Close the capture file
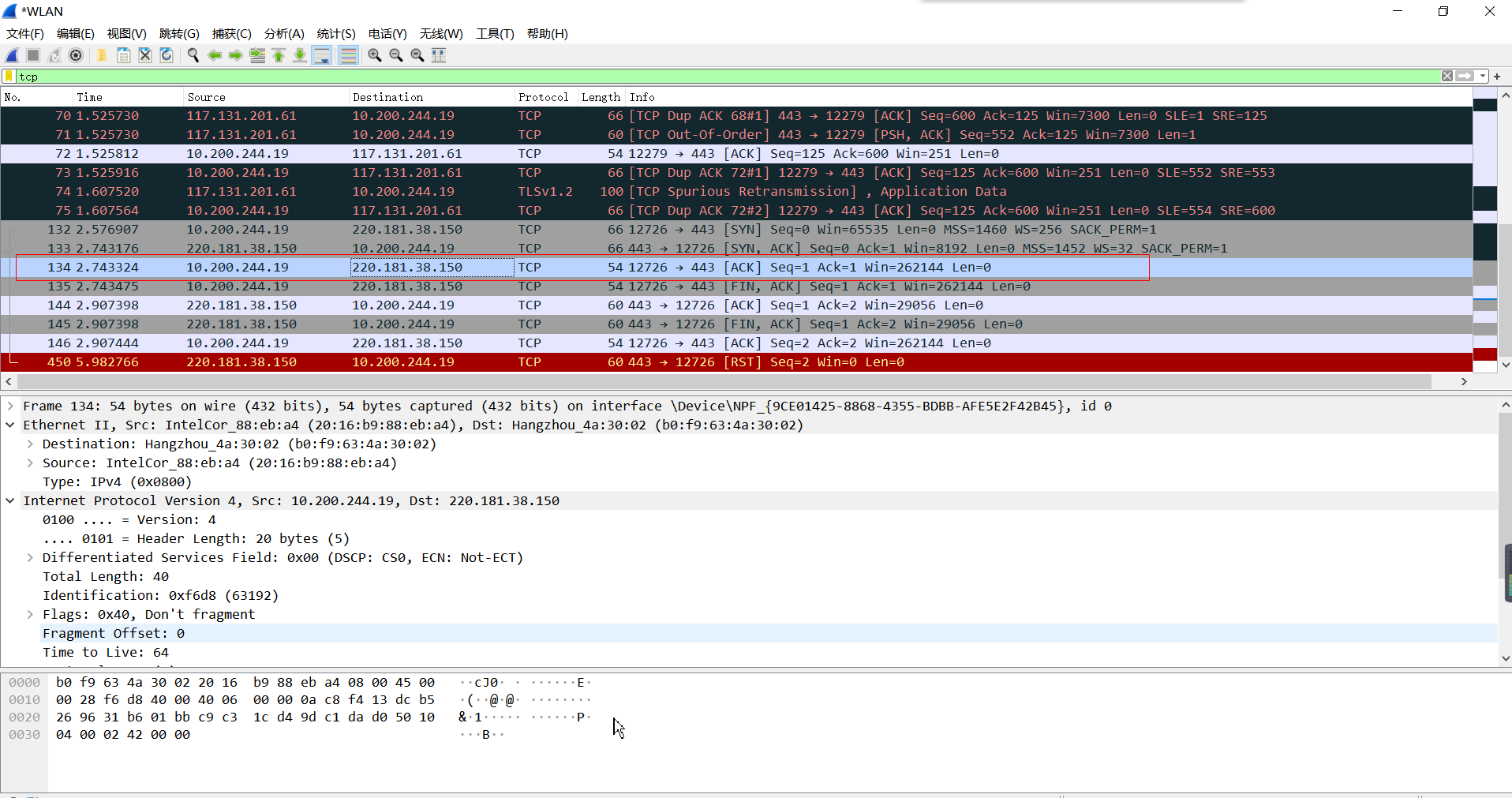 (x=145, y=55)
